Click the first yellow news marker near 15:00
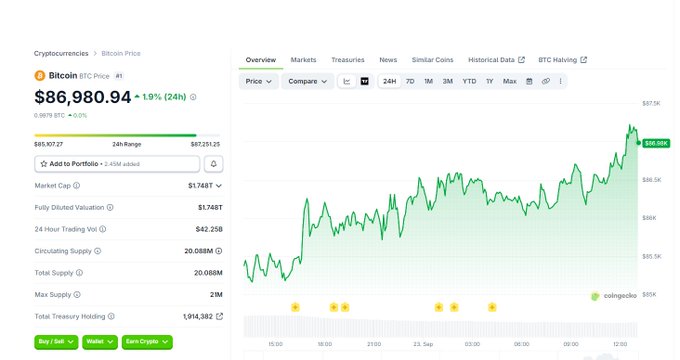Image resolution: width=680 pixels, height=360 pixels. pyautogui.click(x=295, y=307)
